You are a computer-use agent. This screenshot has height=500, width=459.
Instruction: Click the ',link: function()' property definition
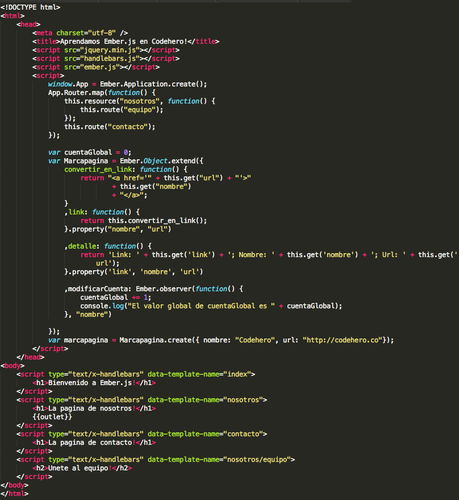pos(102,212)
